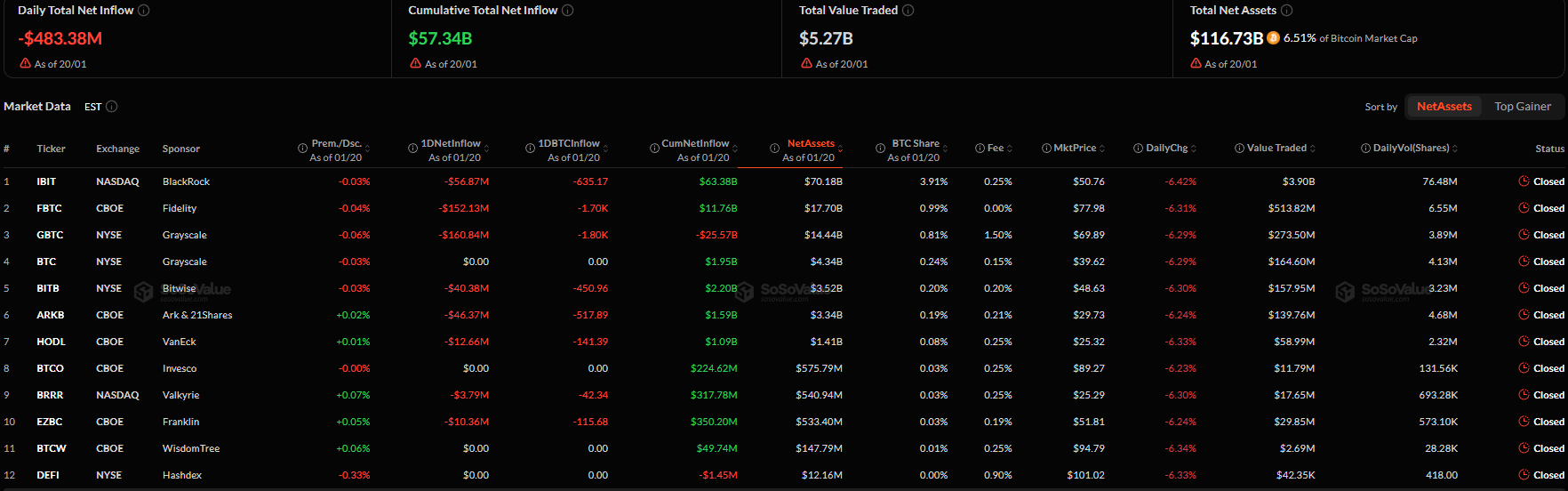1568x491 pixels.
Task: Sort by Value Traded column header
Action: click(x=1276, y=149)
